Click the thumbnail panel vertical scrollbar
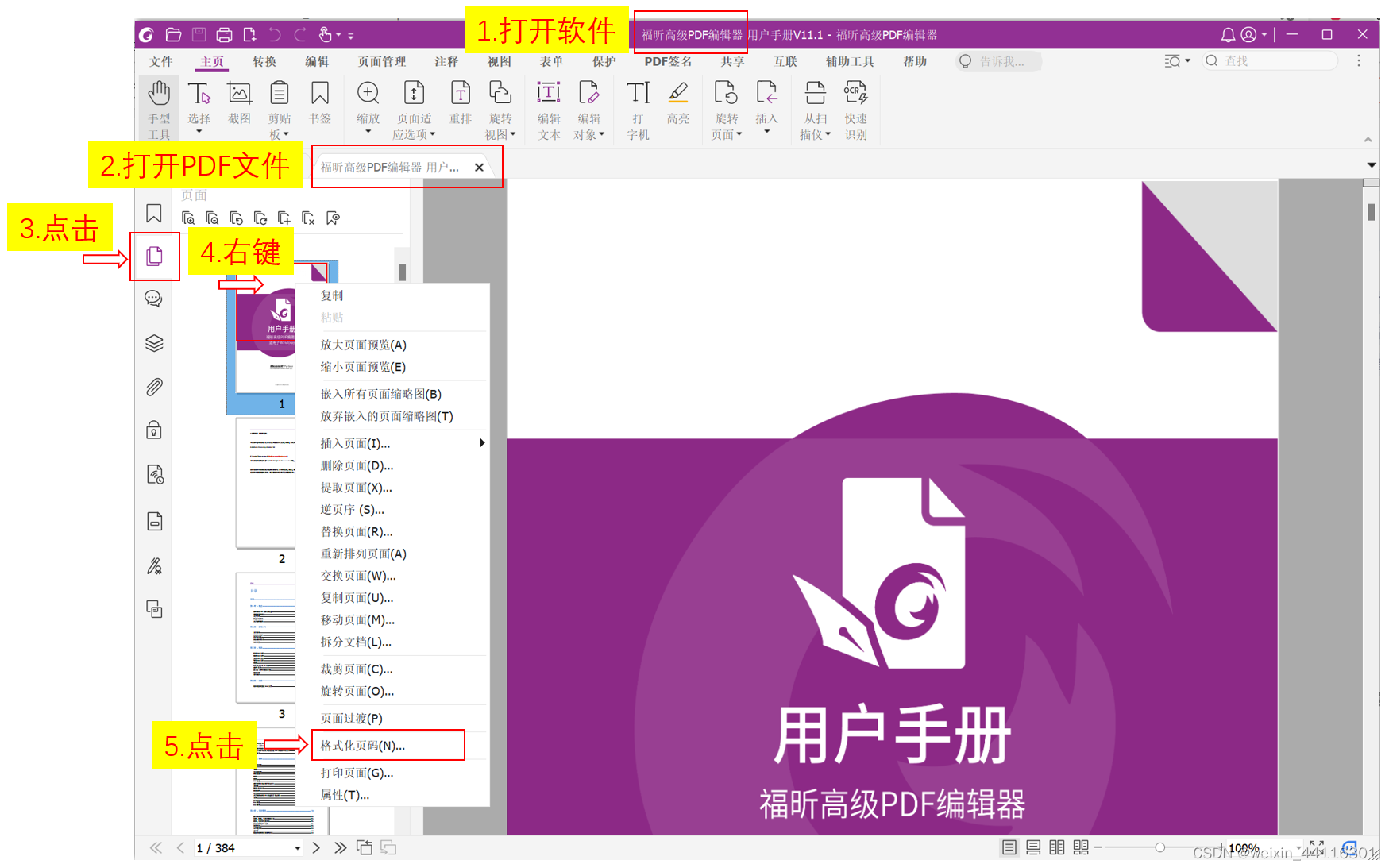Image resolution: width=1389 pixels, height=868 pixels. pyautogui.click(x=402, y=272)
